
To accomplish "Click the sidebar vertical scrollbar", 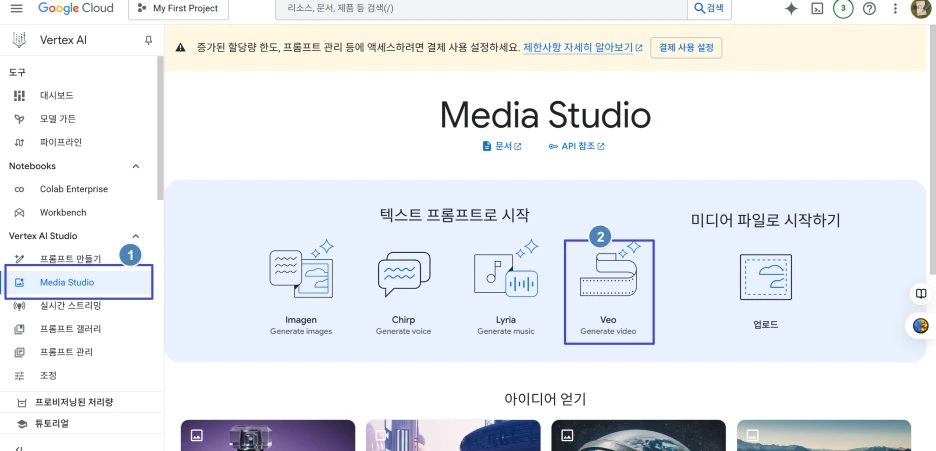I will [159, 128].
